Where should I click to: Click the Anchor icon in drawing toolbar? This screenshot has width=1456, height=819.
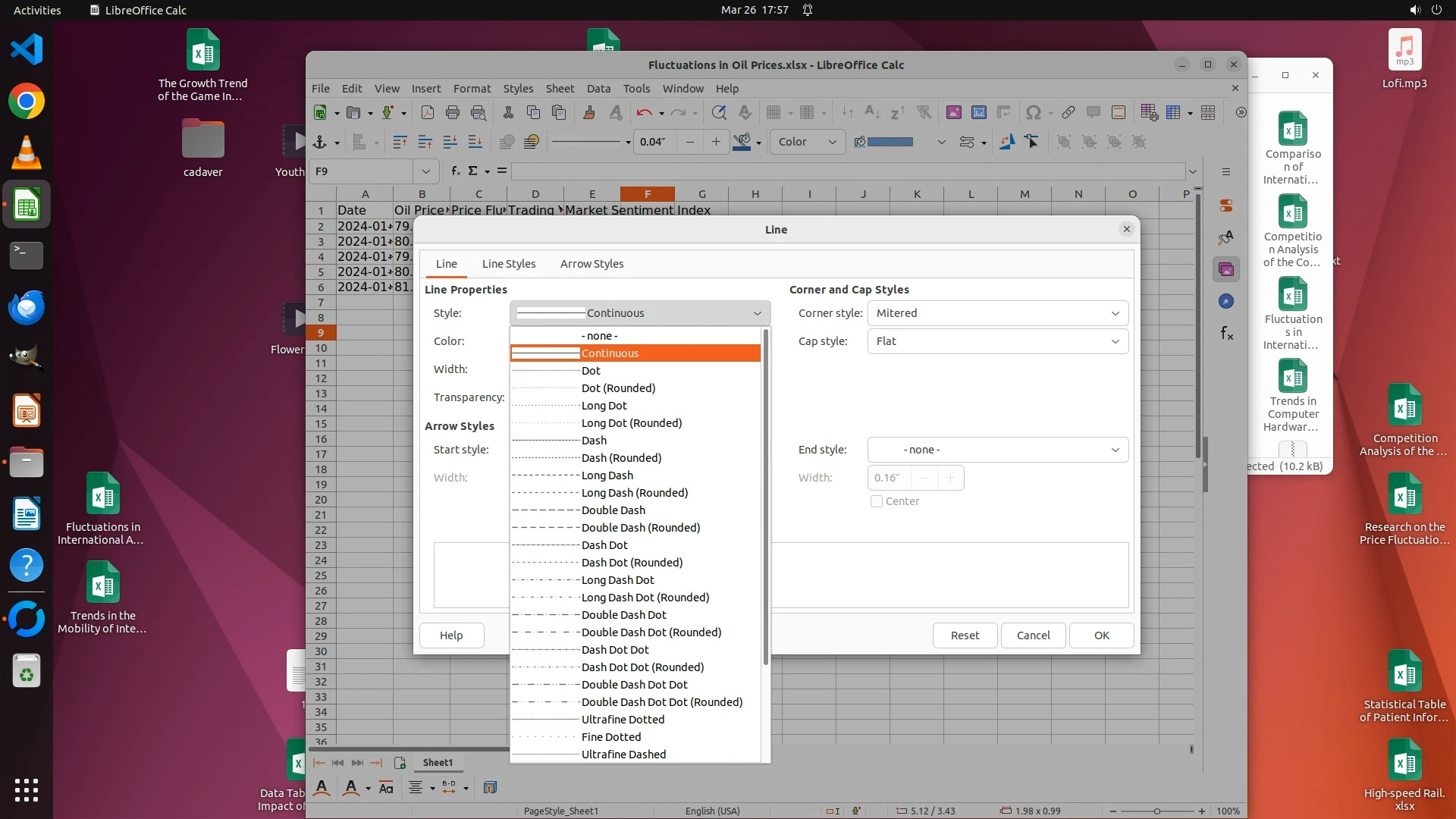click(x=320, y=142)
